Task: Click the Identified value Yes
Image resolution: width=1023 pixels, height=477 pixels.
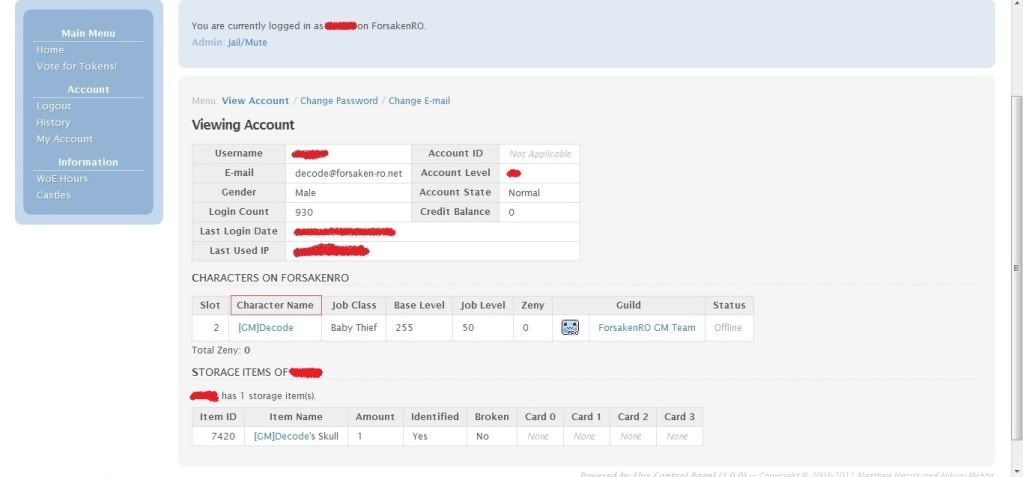Action: point(420,436)
